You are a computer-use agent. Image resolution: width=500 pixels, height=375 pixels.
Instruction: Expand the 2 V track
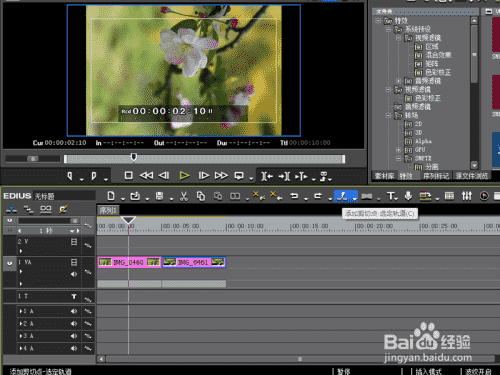pyautogui.click(x=21, y=251)
